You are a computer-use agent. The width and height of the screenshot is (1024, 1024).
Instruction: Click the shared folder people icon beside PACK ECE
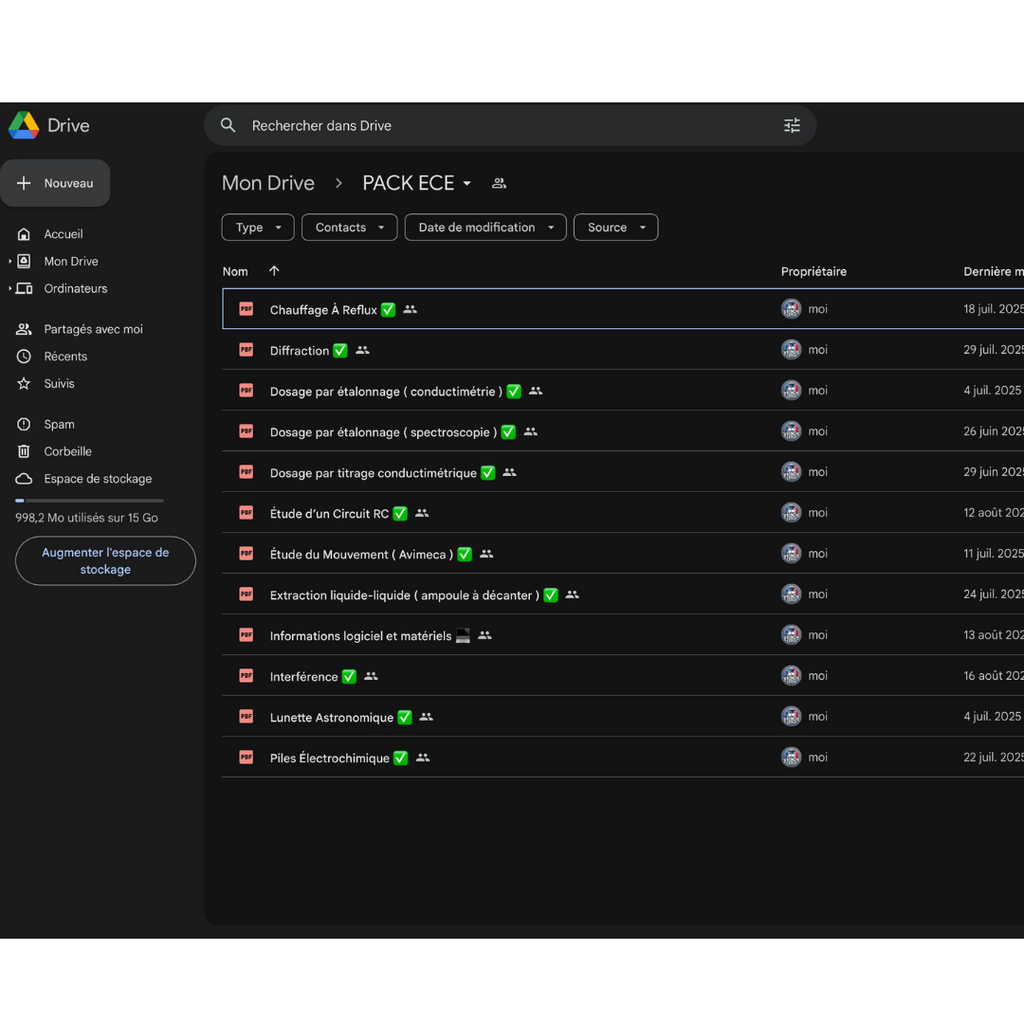click(x=499, y=183)
